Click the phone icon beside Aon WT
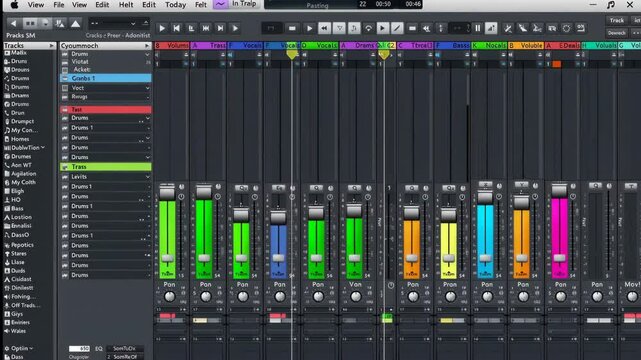Screen dimensions: 641x360 click(x=7, y=165)
